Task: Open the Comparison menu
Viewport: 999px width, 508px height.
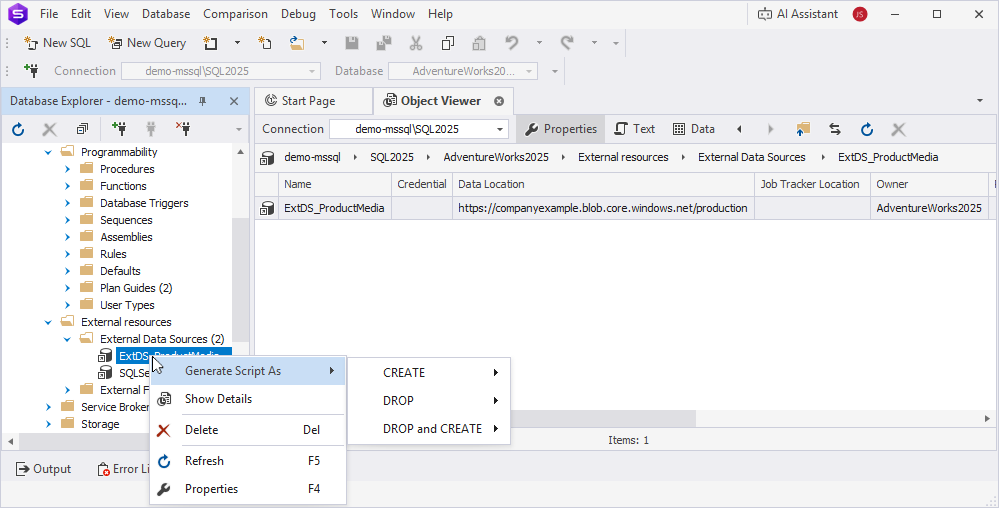Action: point(235,13)
